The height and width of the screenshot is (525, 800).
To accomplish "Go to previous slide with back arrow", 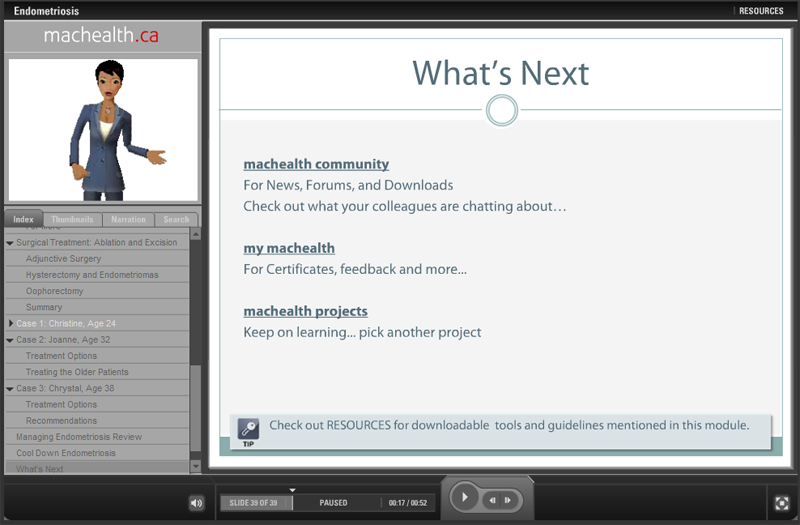I will click(492, 500).
